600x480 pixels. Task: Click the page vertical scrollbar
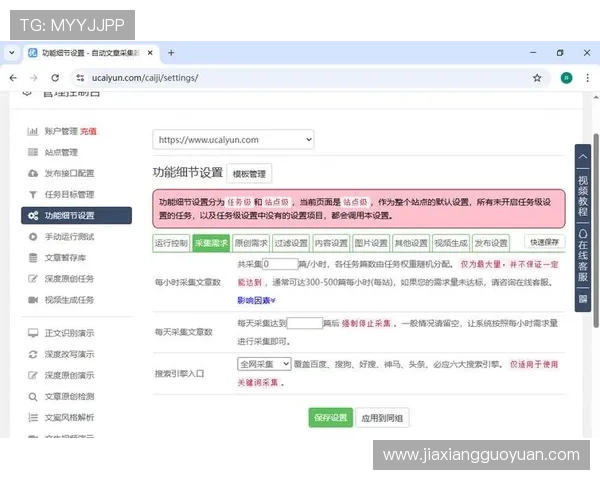click(596, 231)
